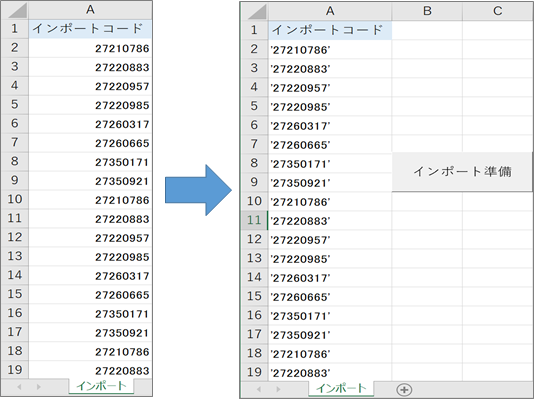This screenshot has width=534, height=399.
Task: Click cell A12 '27220957' in right sheet
Action: pos(330,240)
